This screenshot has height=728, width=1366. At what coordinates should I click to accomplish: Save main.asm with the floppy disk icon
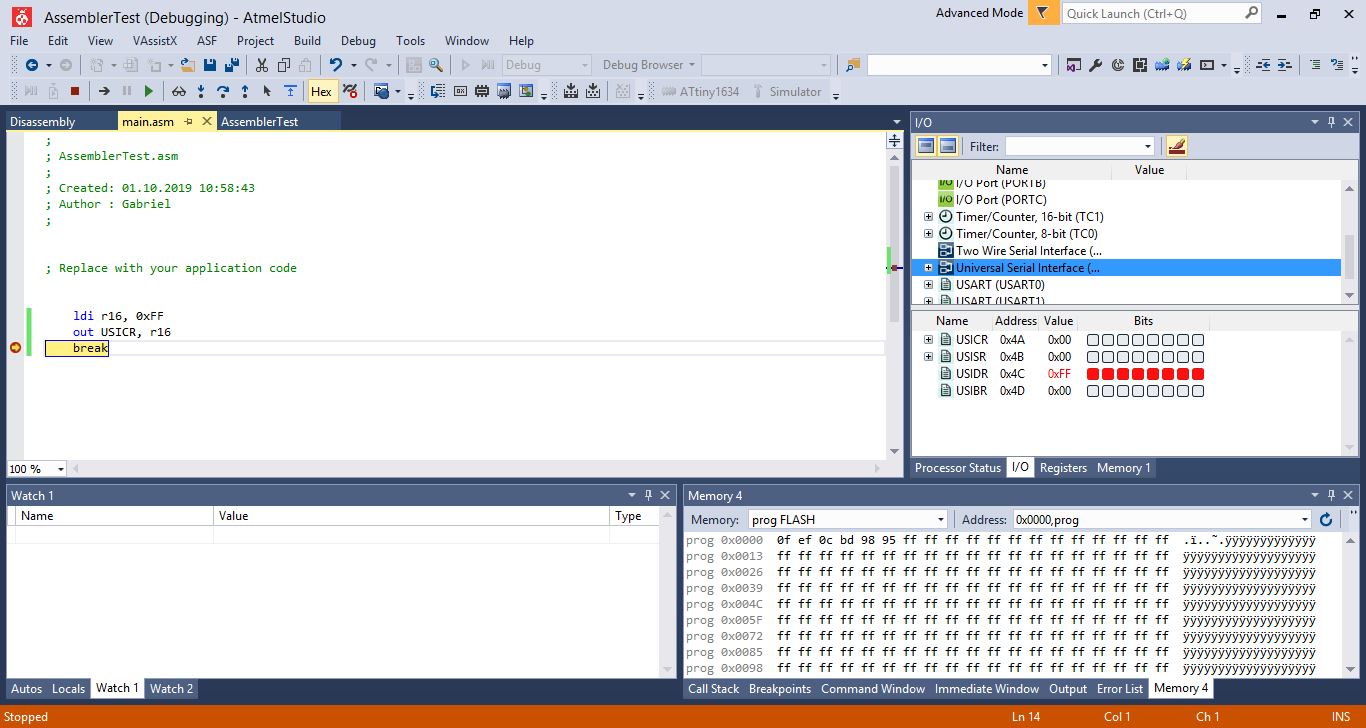tap(210, 65)
